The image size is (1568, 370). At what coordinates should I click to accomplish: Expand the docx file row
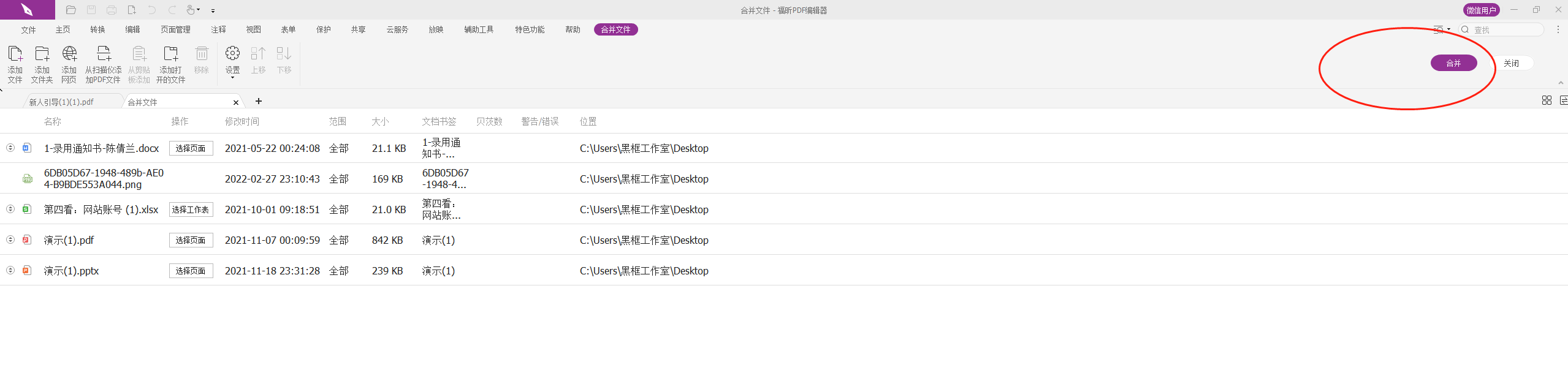[x=10, y=148]
